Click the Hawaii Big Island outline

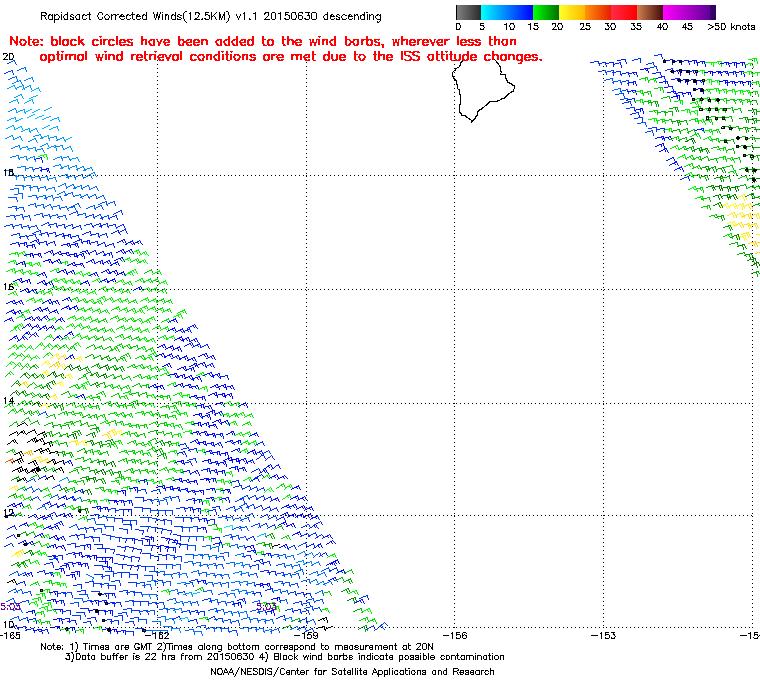pos(483,90)
